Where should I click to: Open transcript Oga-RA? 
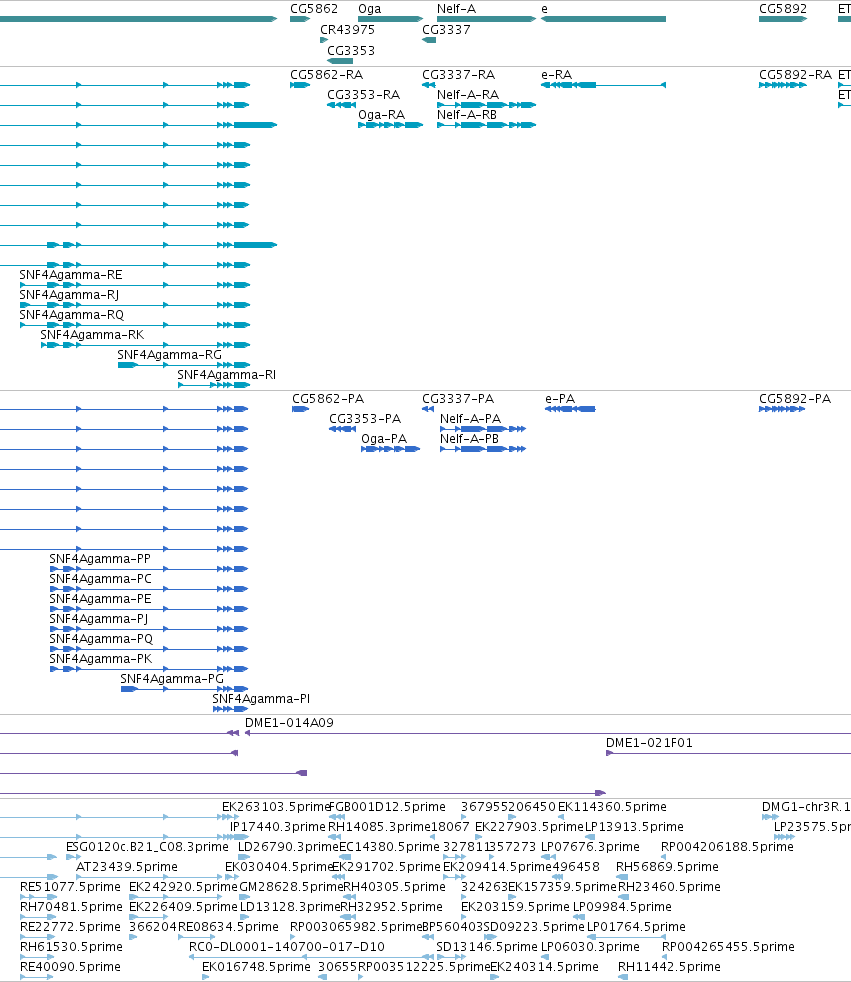click(381, 115)
